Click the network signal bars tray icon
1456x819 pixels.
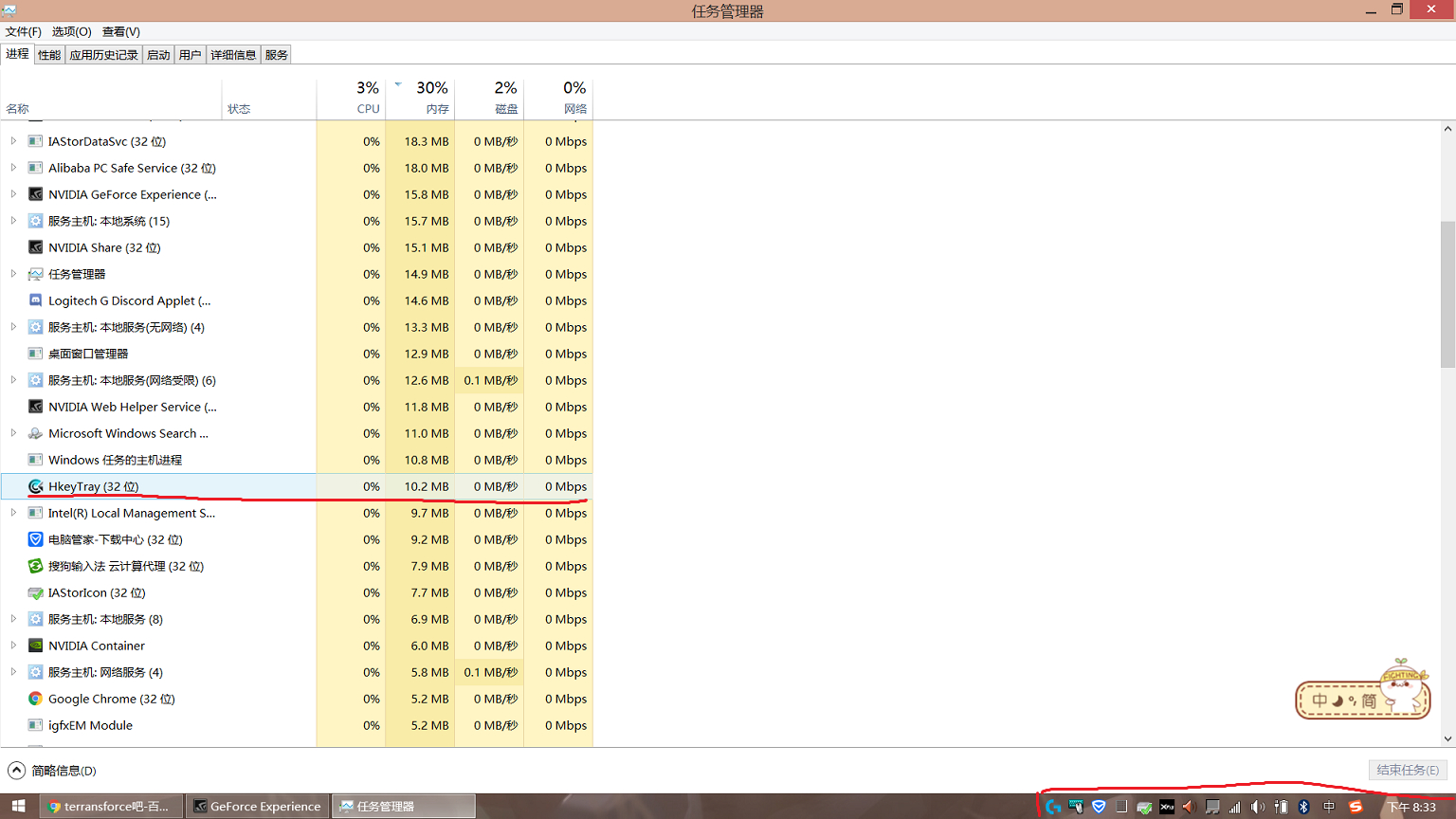coord(1234,807)
